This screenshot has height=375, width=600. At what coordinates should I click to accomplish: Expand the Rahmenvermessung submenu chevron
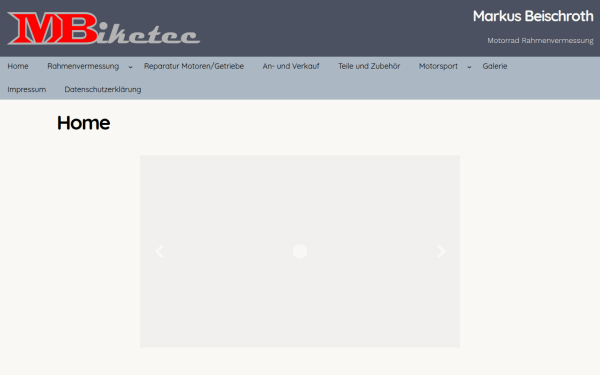130,67
